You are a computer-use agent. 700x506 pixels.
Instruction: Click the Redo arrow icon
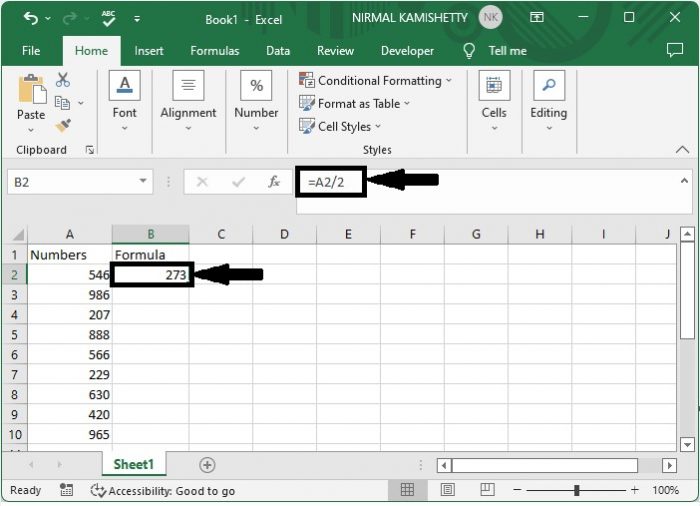(x=70, y=18)
